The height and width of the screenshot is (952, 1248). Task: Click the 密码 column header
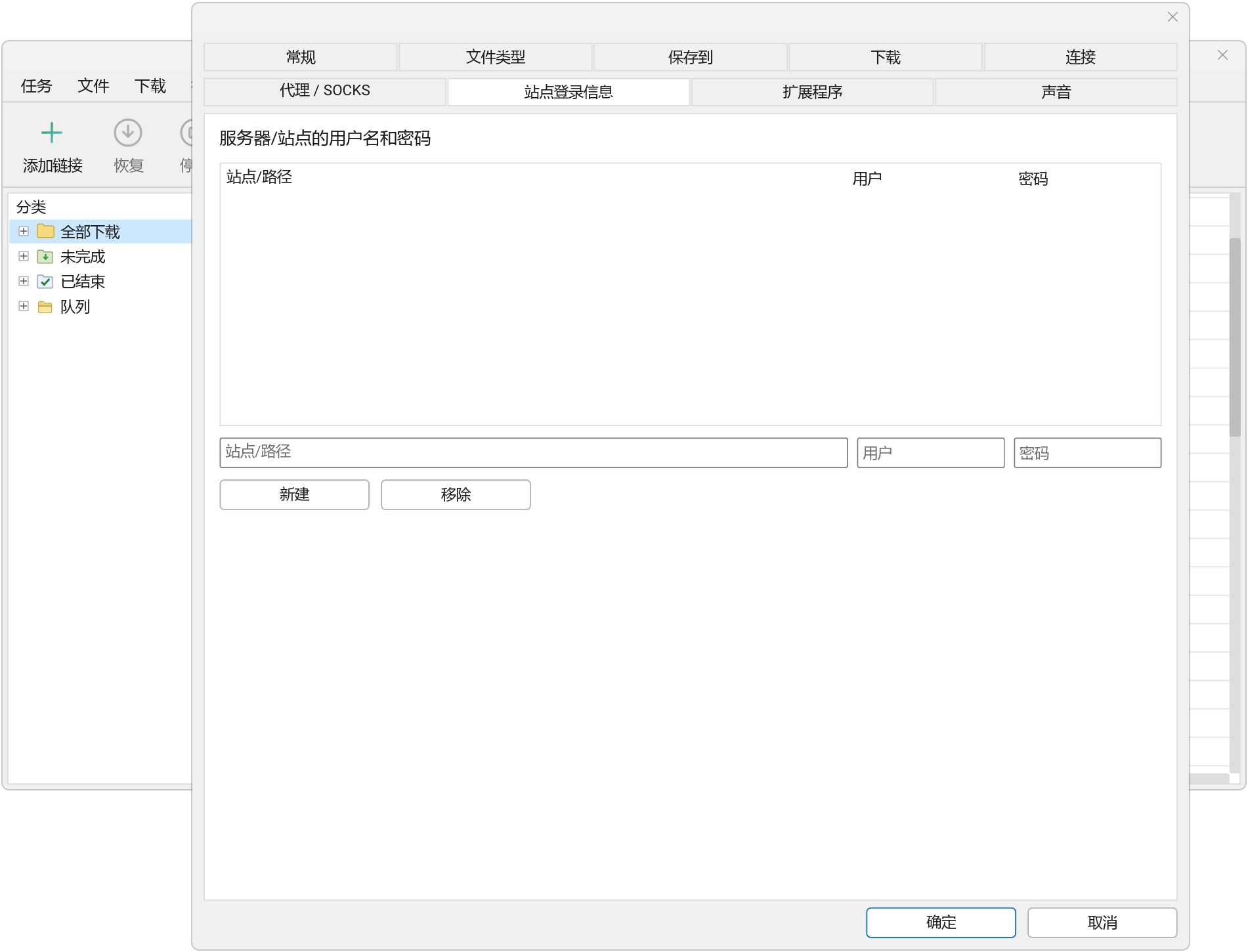1033,179
